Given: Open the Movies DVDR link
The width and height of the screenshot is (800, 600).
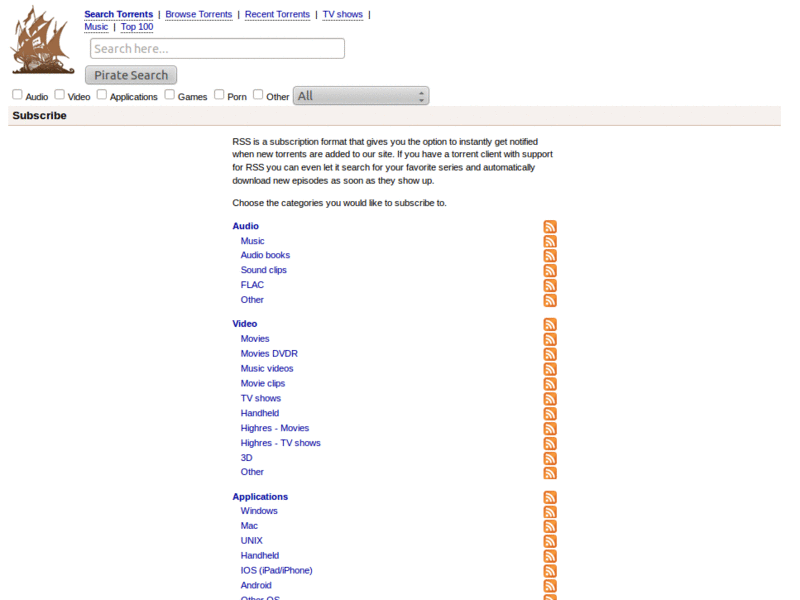Looking at the screenshot, I should tap(269, 354).
